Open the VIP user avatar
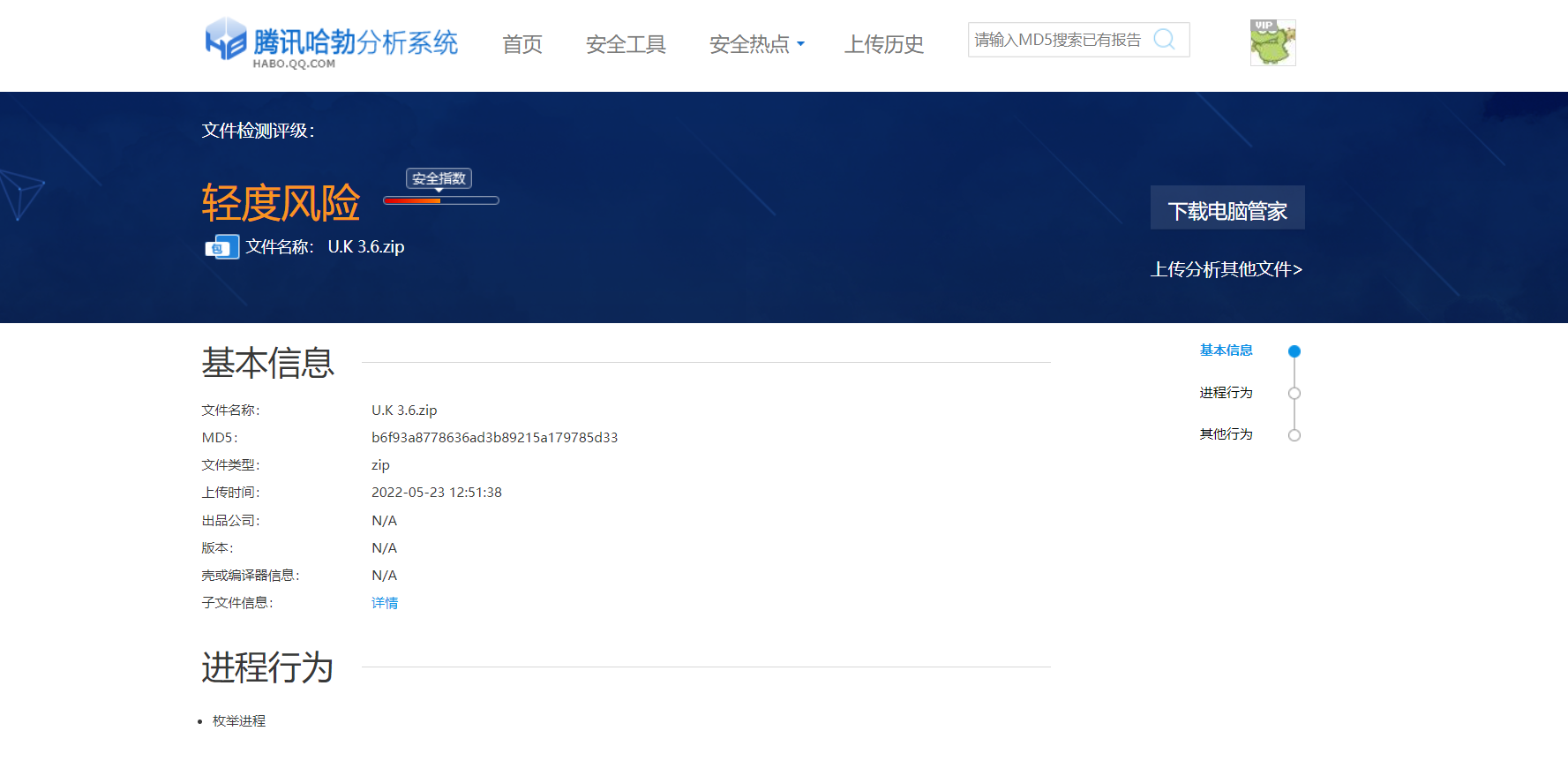This screenshot has height=761, width=1568. click(x=1272, y=42)
